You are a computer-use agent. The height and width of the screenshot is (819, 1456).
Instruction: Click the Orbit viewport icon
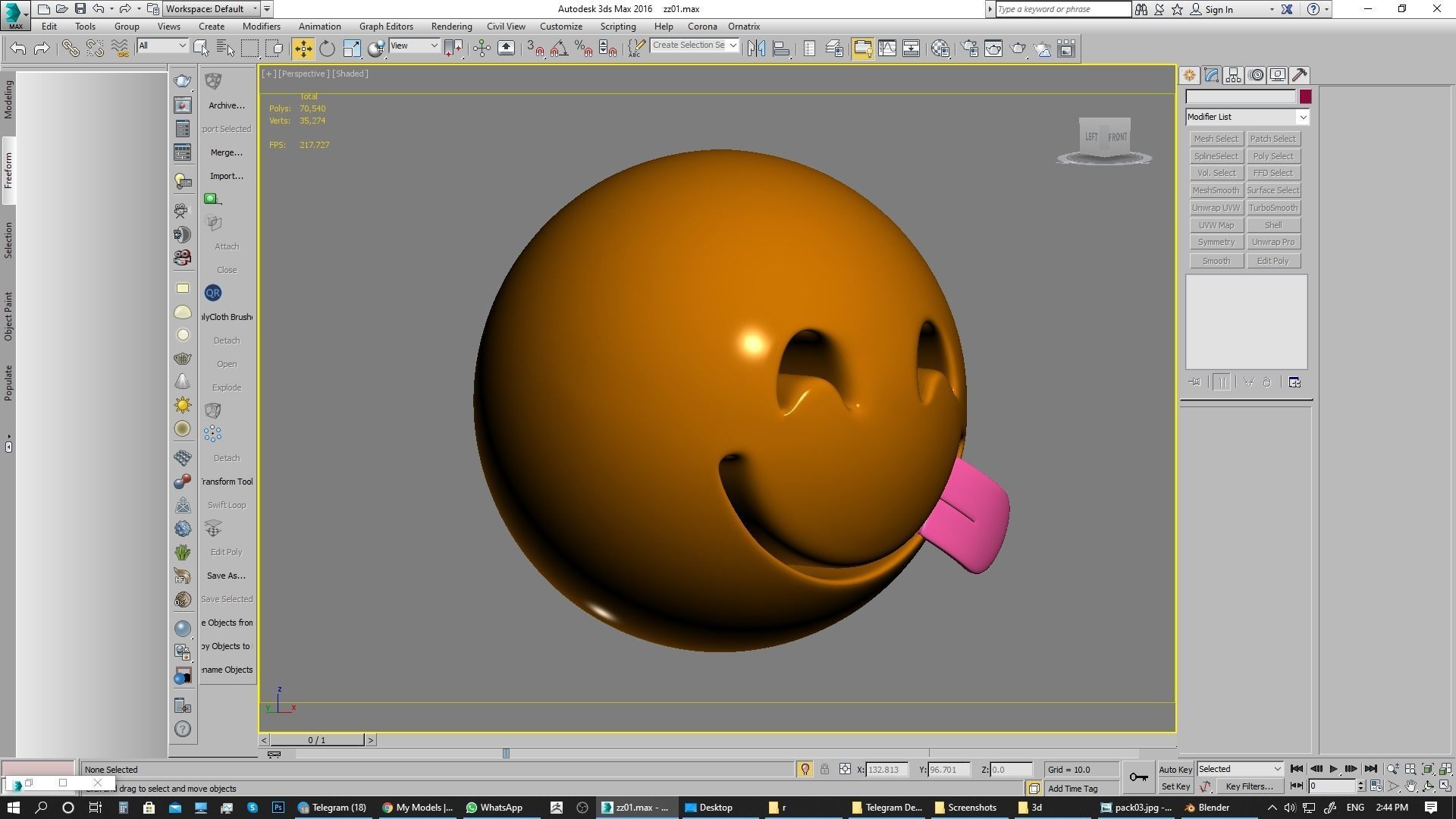(1428, 786)
